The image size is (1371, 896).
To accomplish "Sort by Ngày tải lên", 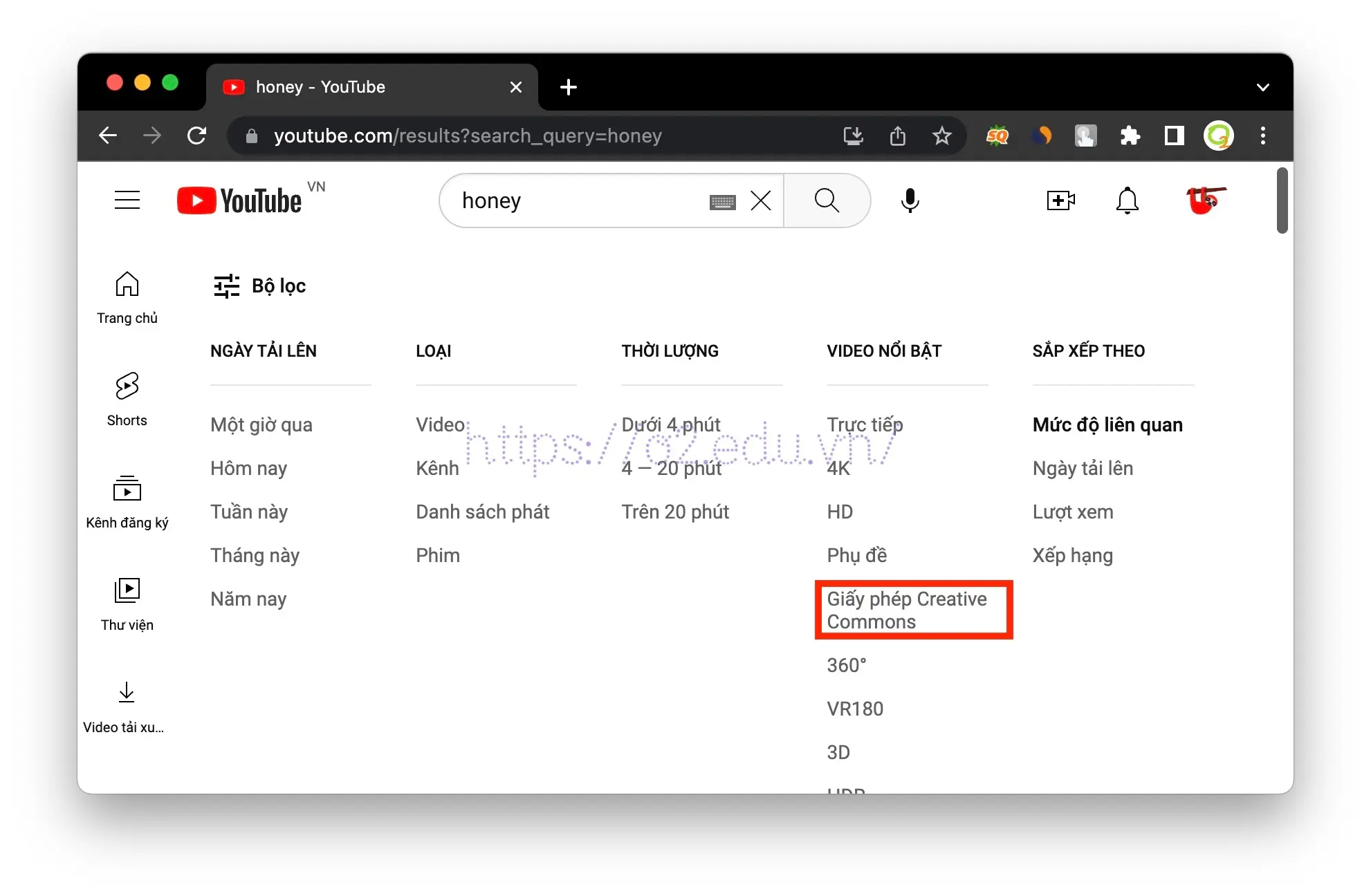I will [x=1083, y=468].
